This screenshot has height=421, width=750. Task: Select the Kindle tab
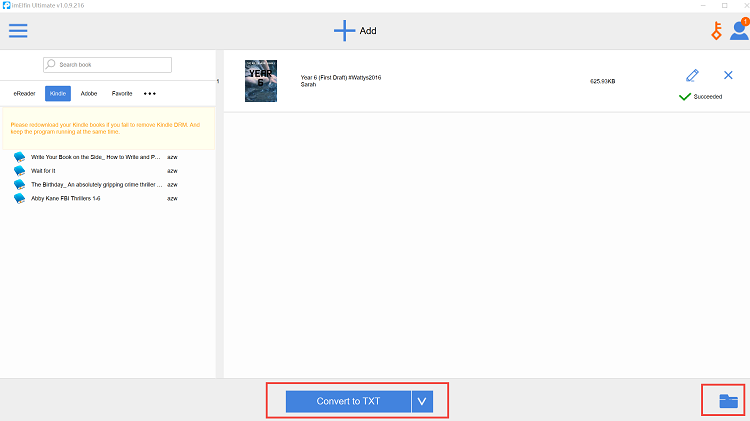click(x=57, y=93)
